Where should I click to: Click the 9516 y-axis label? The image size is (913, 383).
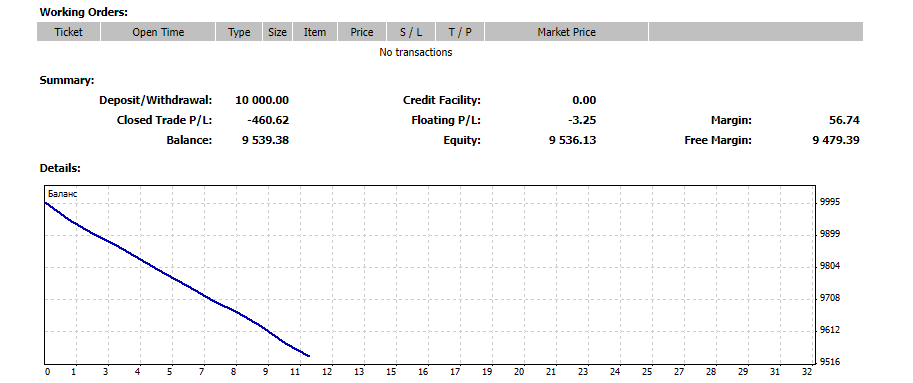(830, 362)
